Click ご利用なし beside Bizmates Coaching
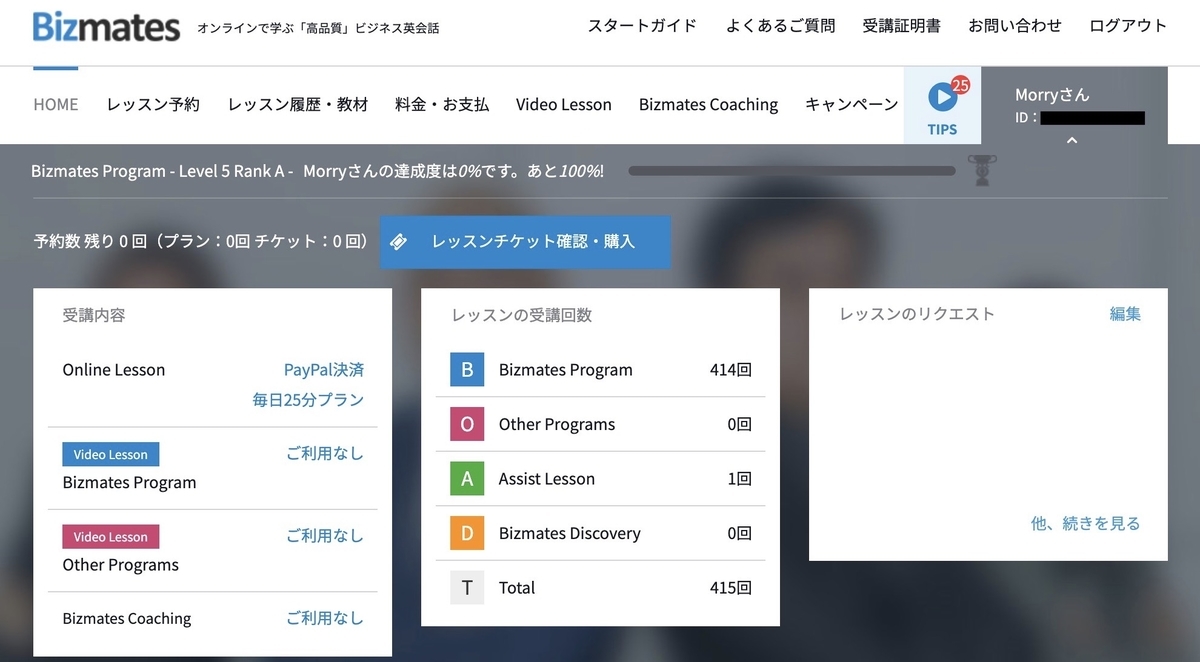 click(325, 618)
